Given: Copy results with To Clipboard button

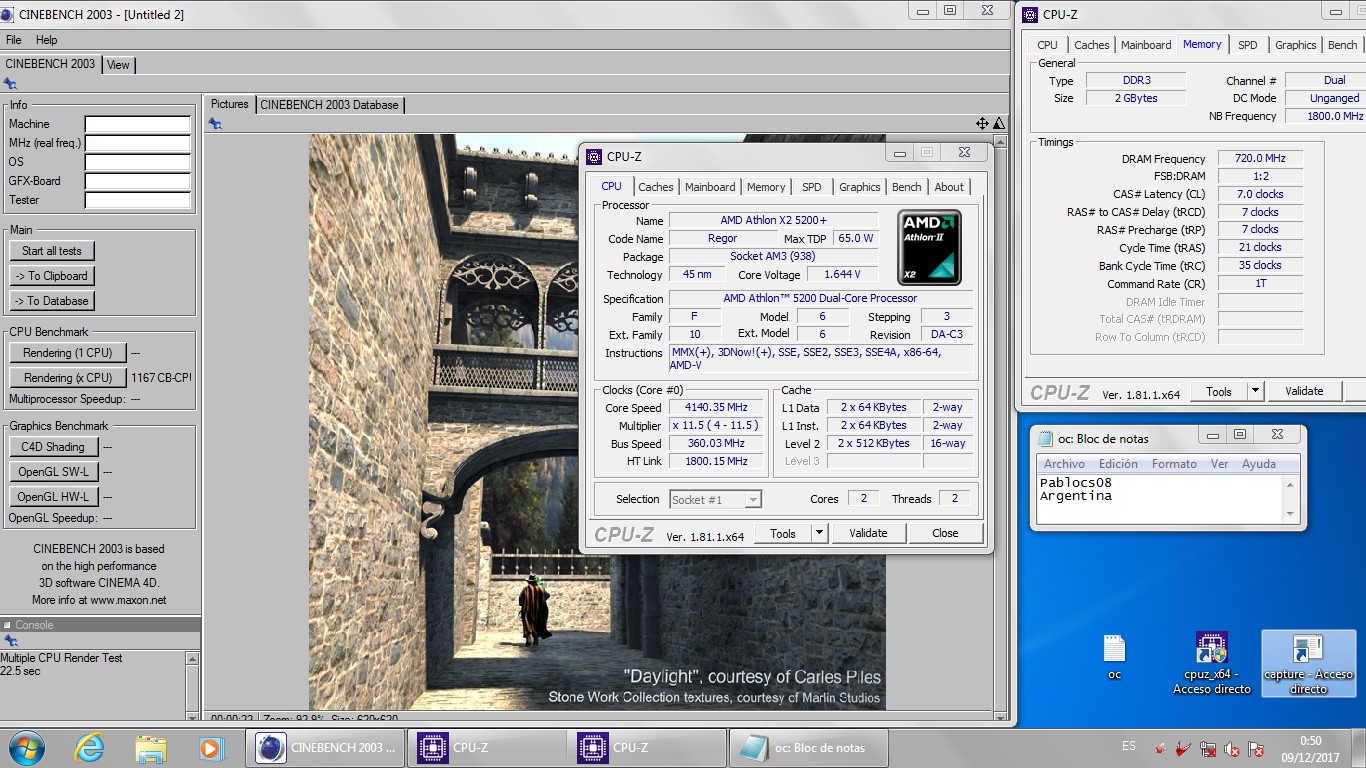Looking at the screenshot, I should pyautogui.click(x=52, y=276).
